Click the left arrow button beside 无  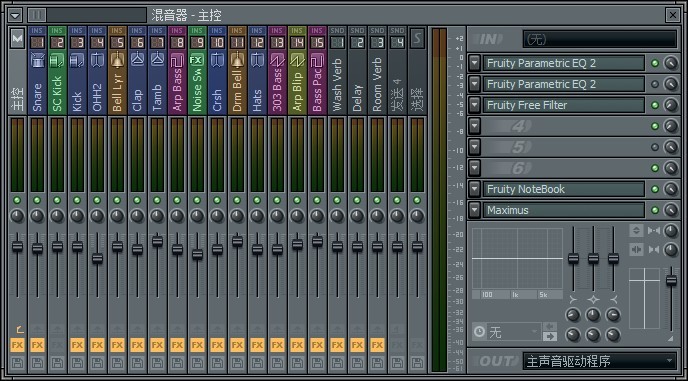pos(550,326)
